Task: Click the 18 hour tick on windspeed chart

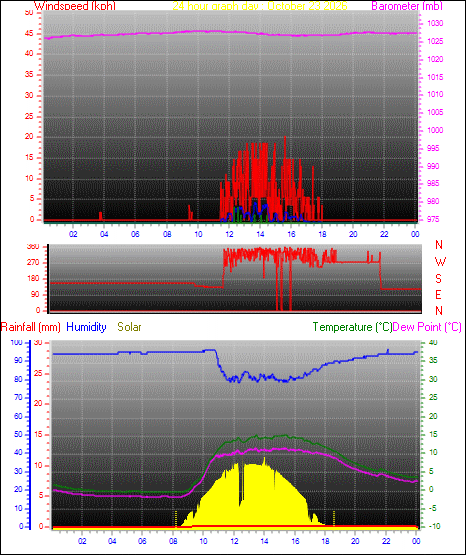Action: [322, 234]
